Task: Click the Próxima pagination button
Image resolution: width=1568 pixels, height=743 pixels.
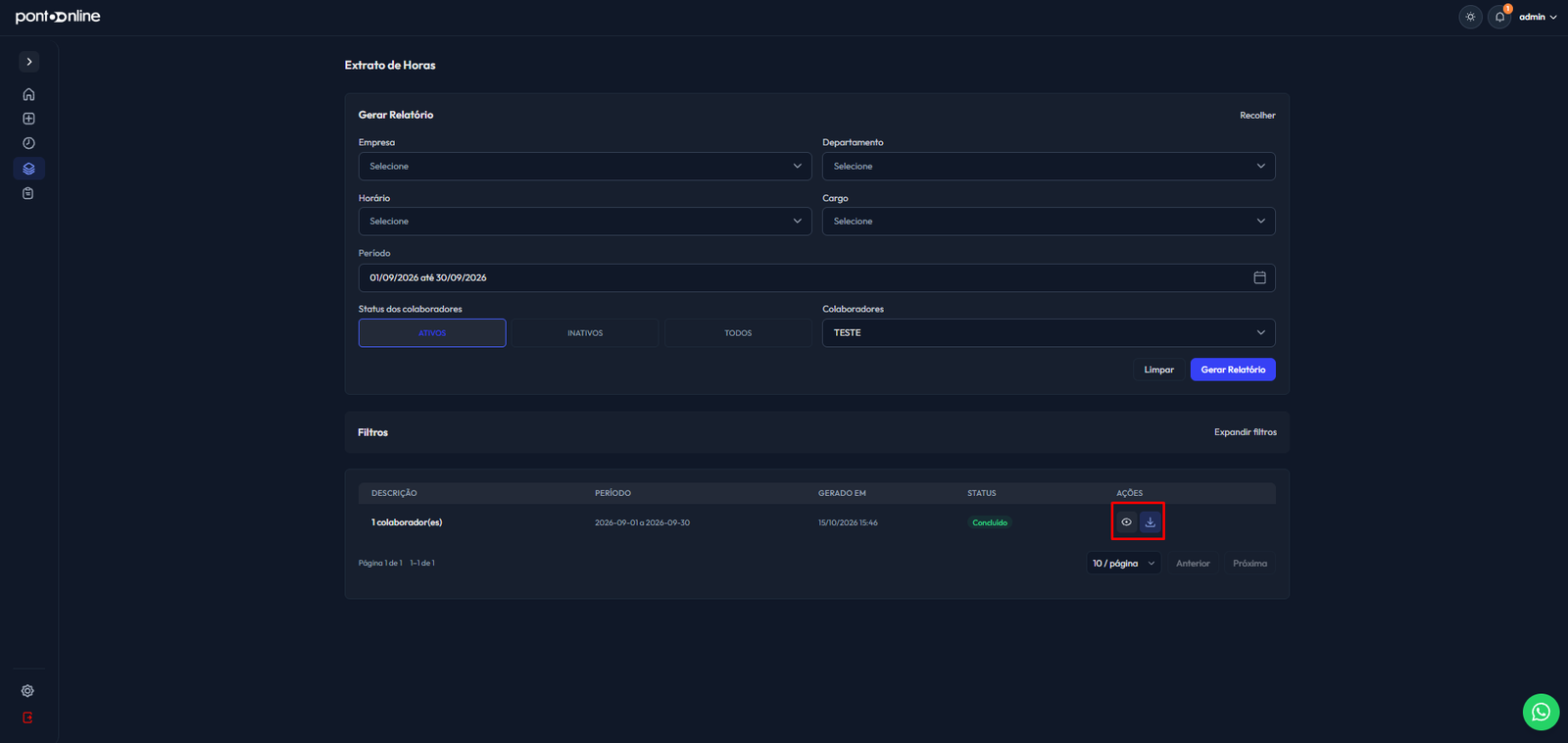Action: click(x=1249, y=564)
